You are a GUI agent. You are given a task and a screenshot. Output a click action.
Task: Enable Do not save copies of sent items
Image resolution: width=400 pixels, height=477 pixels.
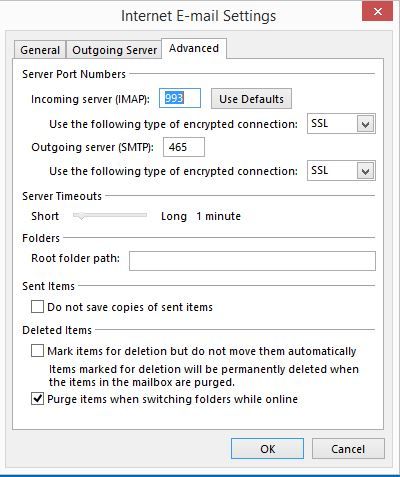coord(37,307)
